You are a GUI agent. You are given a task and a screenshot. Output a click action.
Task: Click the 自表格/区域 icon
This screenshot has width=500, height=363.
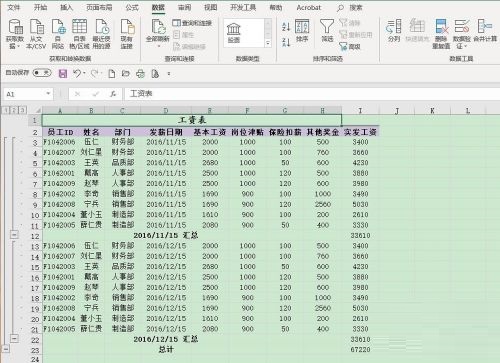(79, 27)
